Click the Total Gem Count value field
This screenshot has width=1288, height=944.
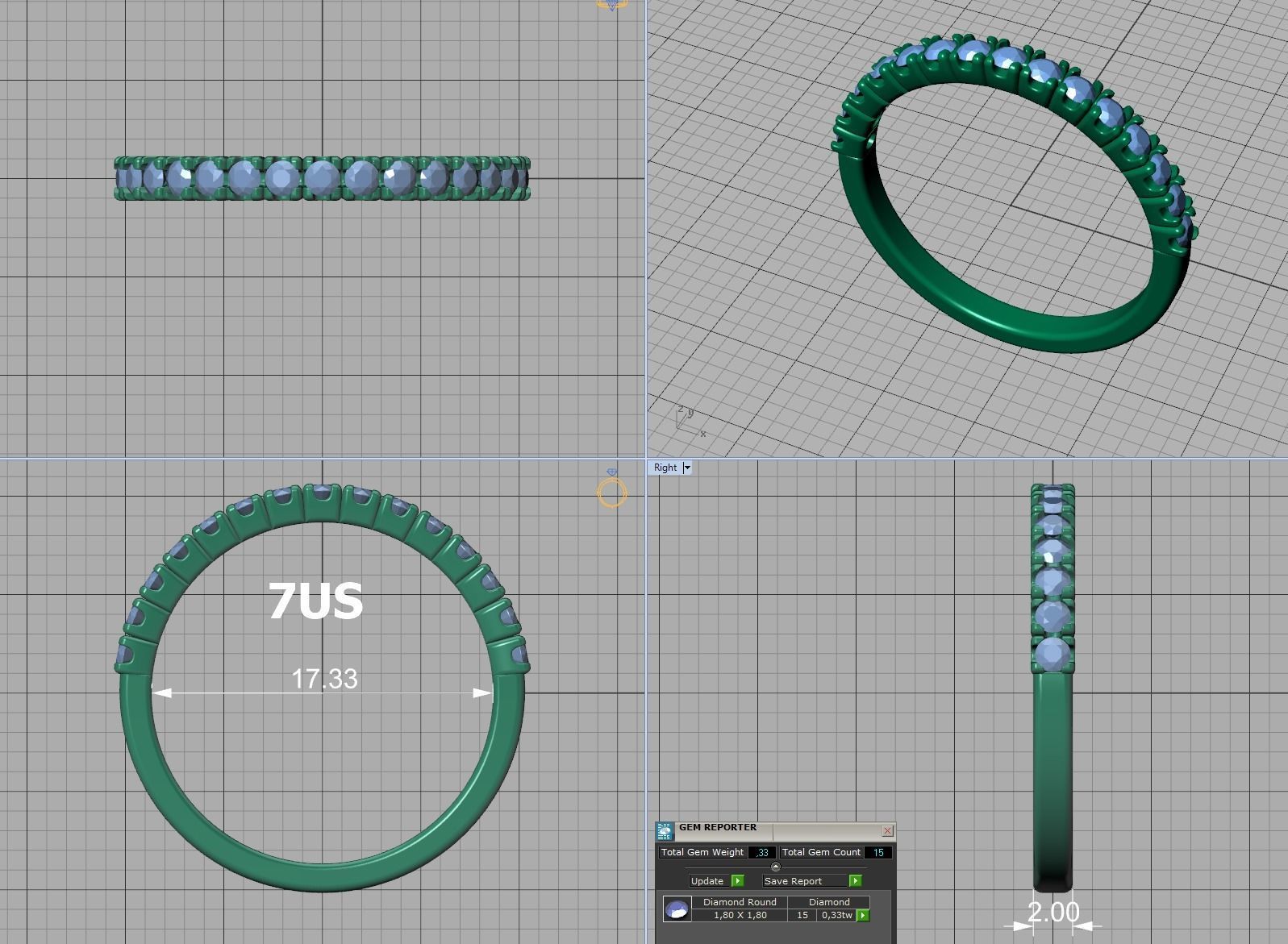877,852
